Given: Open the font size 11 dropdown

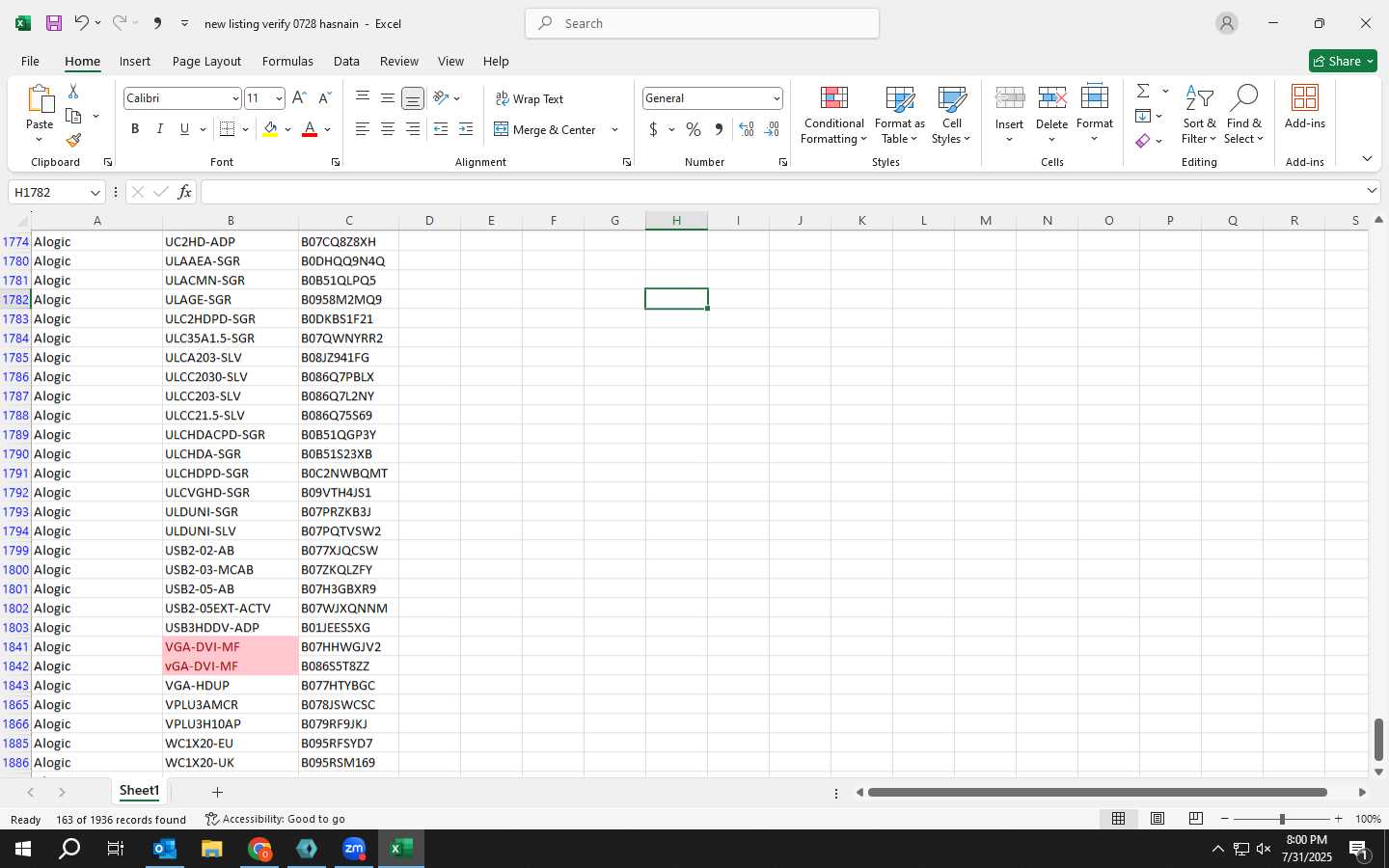Looking at the screenshot, I should coord(279,98).
